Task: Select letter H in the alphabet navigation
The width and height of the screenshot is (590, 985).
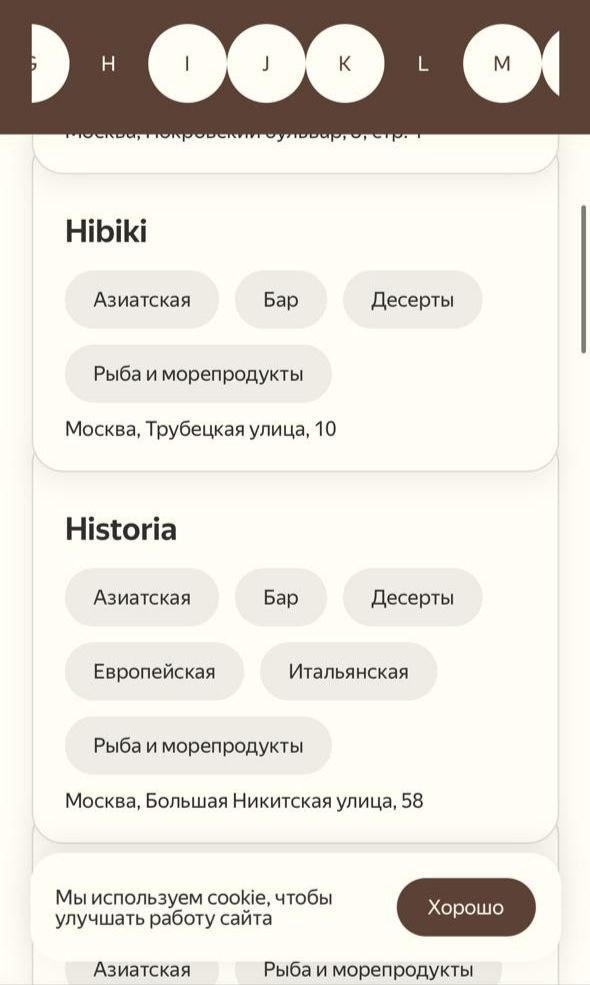Action: (x=107, y=63)
